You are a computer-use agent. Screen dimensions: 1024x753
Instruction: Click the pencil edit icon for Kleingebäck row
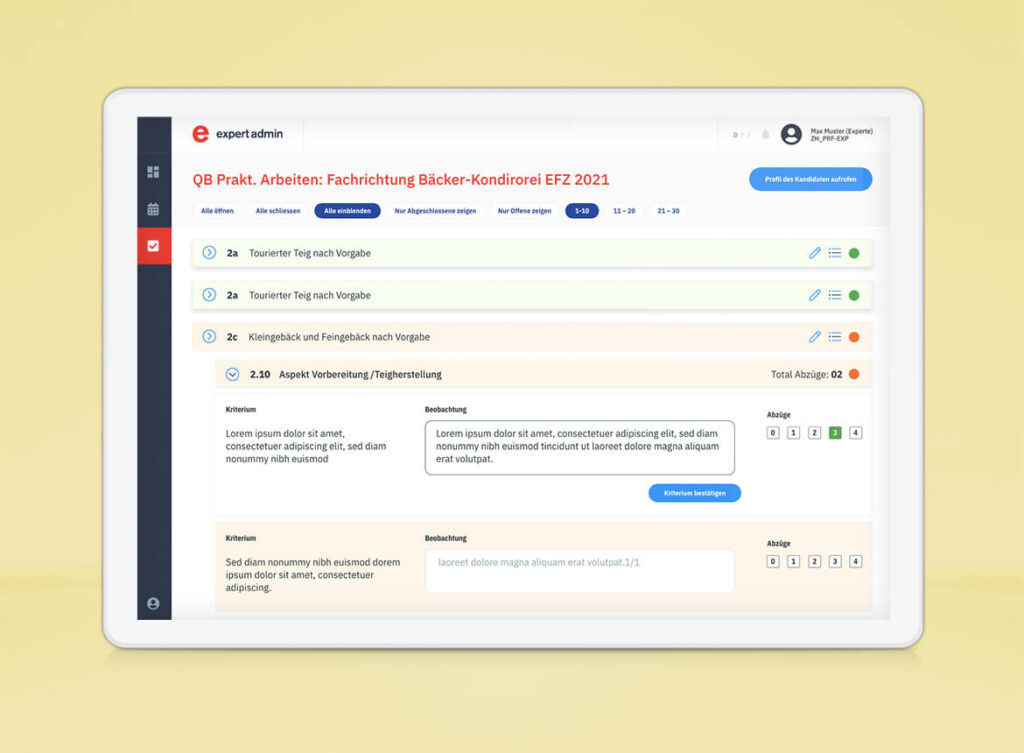(814, 337)
